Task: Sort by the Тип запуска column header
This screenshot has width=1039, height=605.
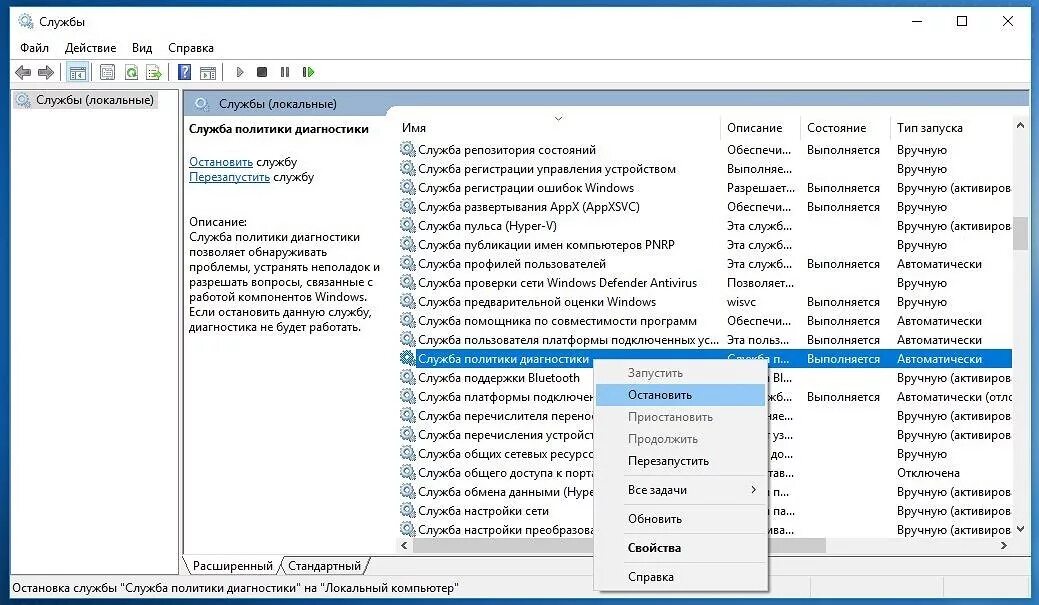Action: point(952,128)
